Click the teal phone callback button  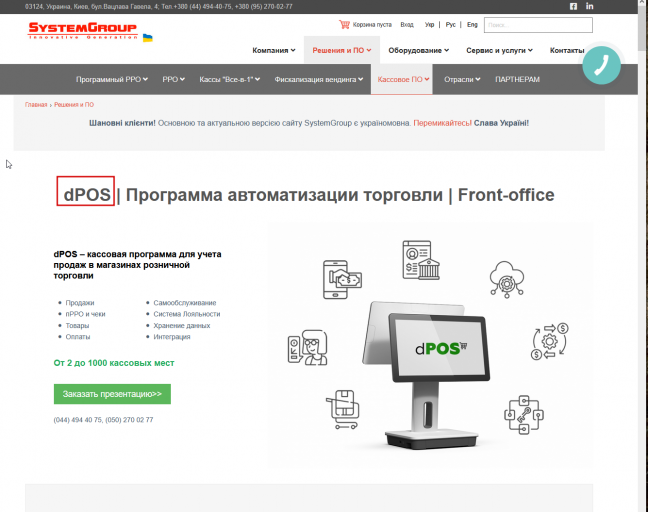click(601, 65)
